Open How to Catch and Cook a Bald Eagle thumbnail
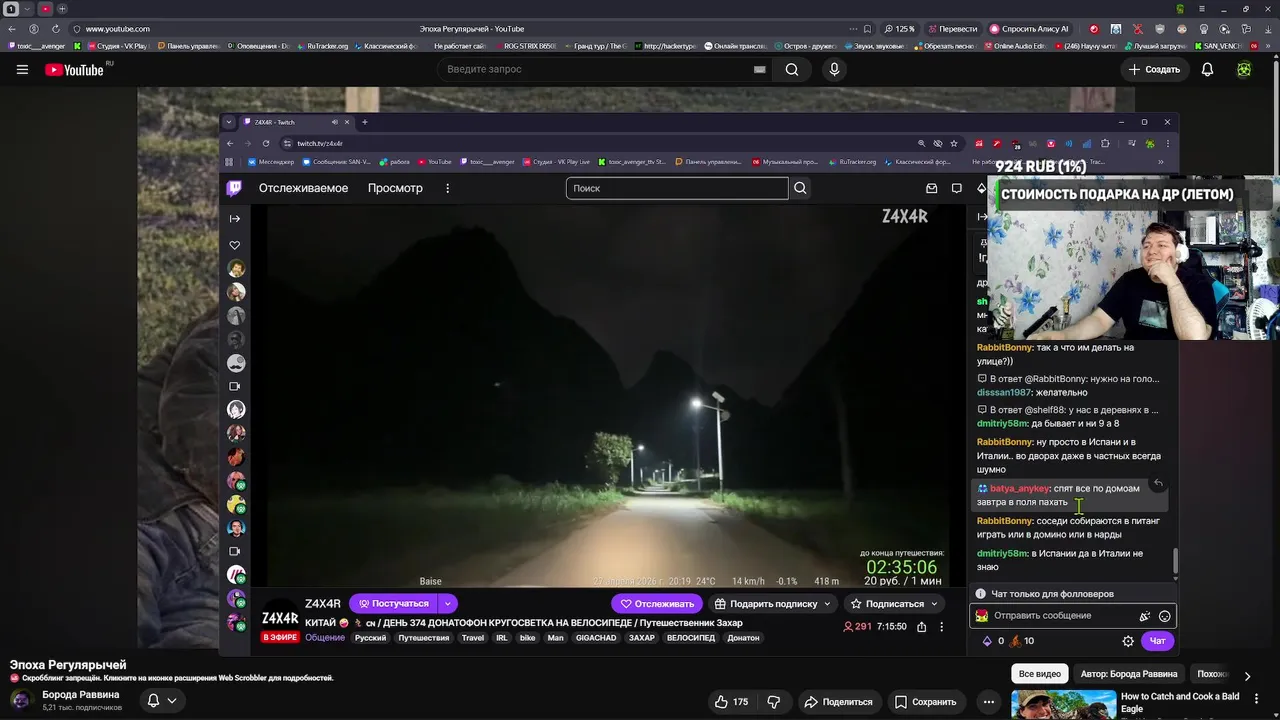 pos(1063,705)
